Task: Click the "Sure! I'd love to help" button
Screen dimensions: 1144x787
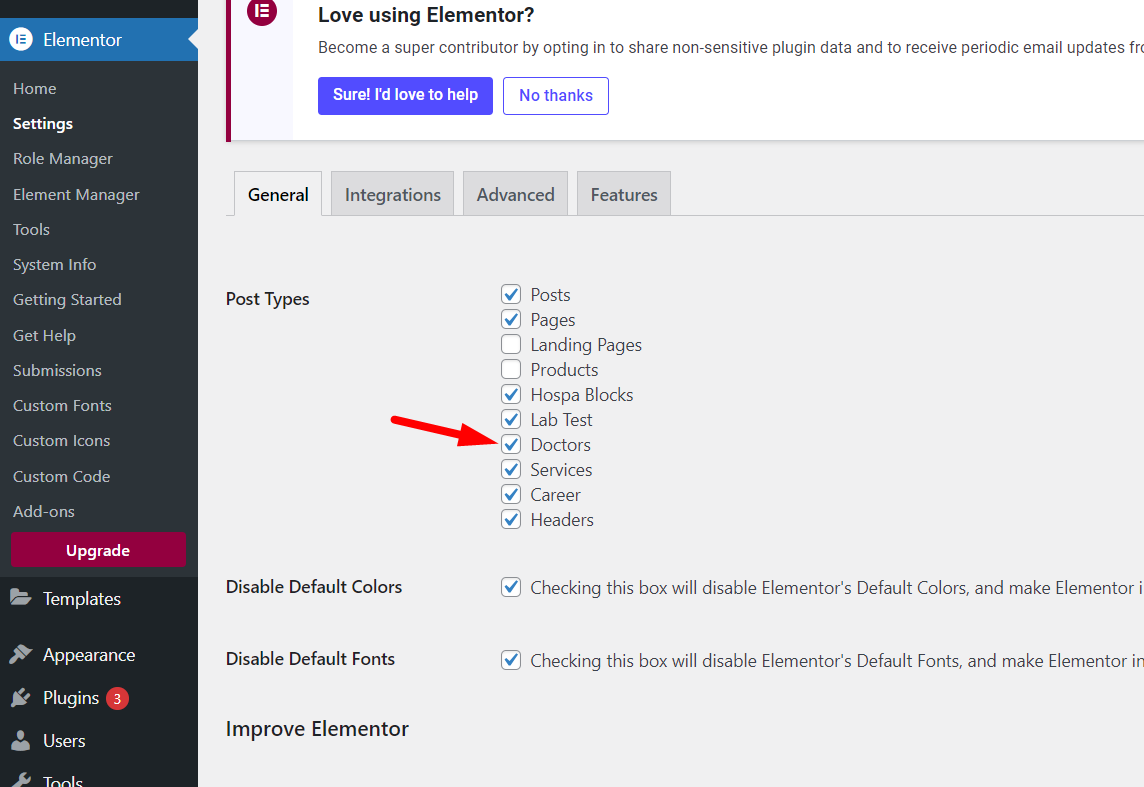Action: [x=405, y=95]
